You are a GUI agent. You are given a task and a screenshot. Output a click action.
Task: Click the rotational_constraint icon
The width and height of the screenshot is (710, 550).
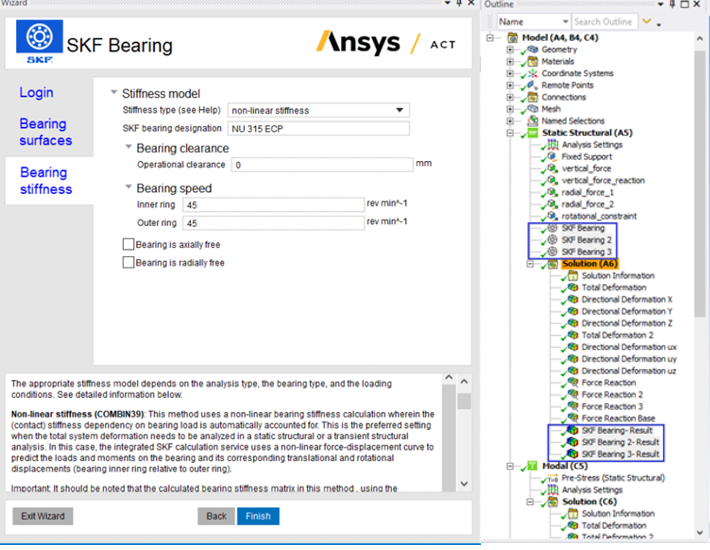tap(552, 216)
